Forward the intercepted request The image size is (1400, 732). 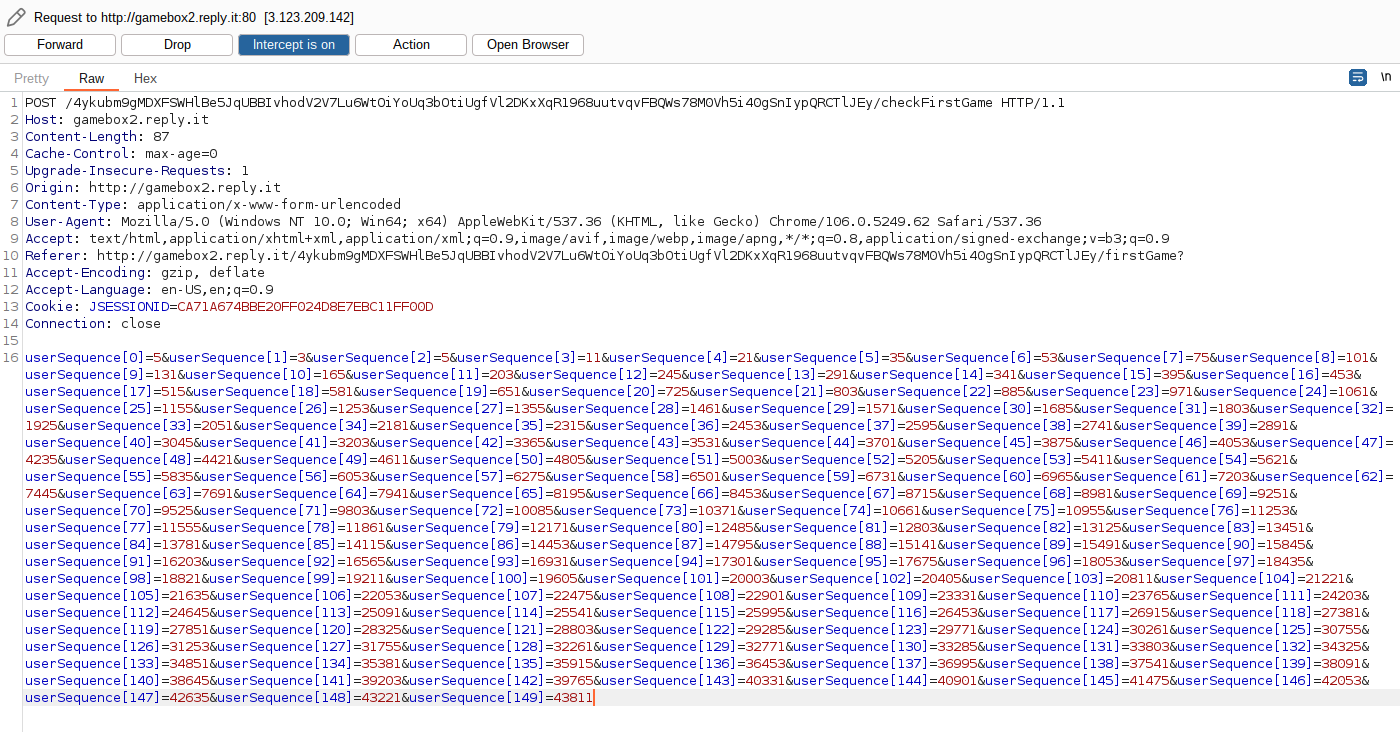coord(60,45)
